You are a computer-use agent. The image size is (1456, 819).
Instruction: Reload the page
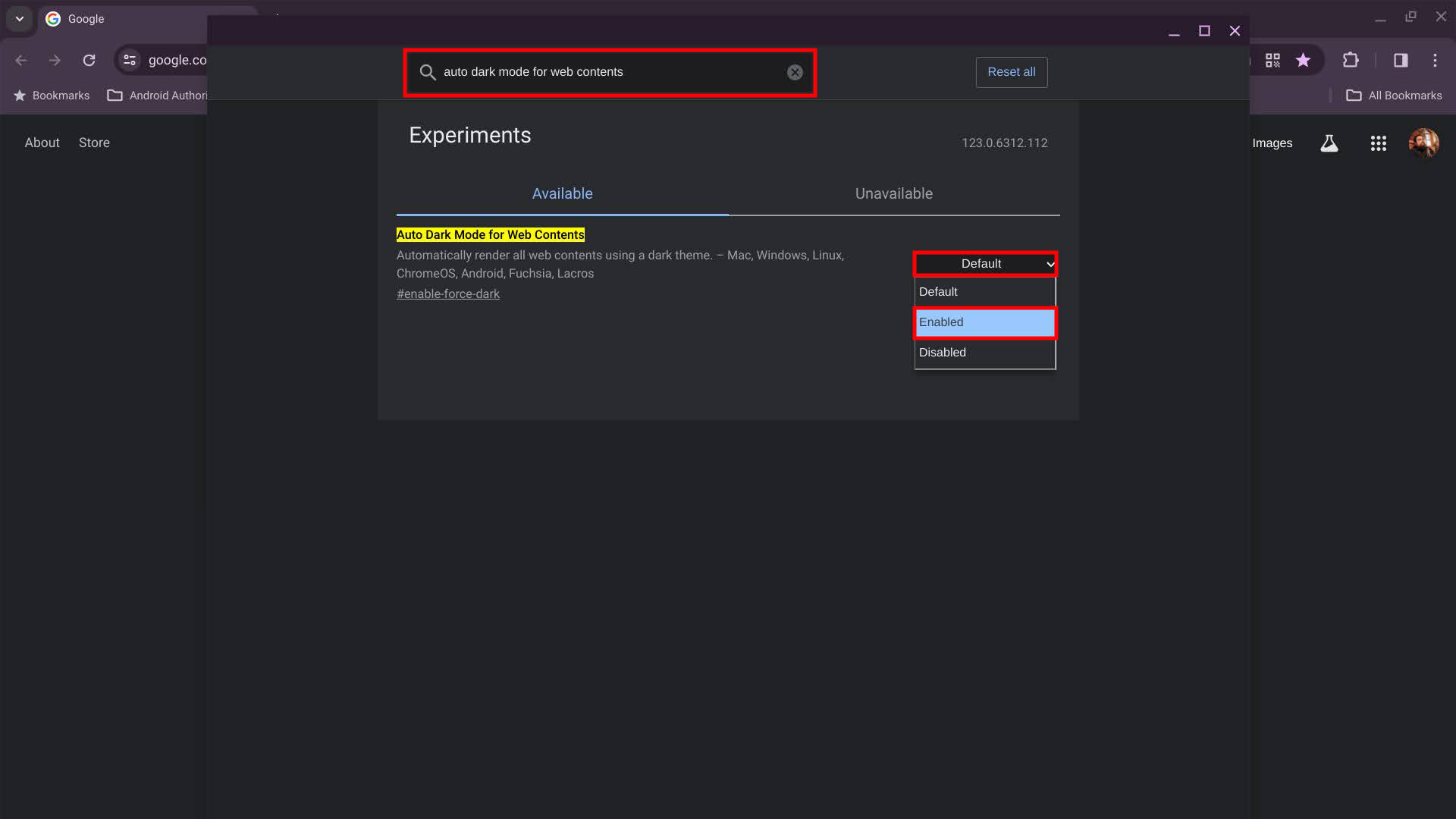(89, 61)
